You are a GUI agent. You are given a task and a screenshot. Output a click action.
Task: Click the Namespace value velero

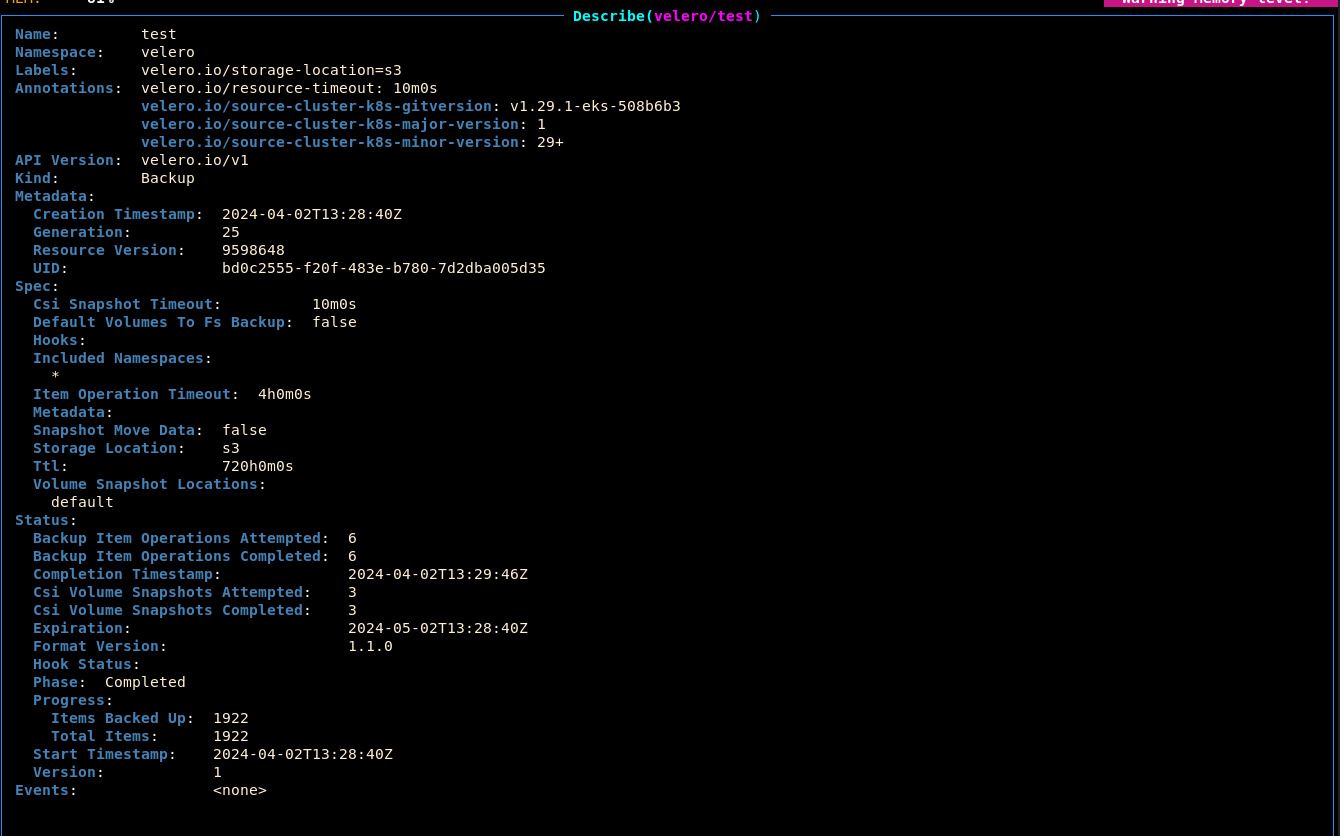point(167,52)
